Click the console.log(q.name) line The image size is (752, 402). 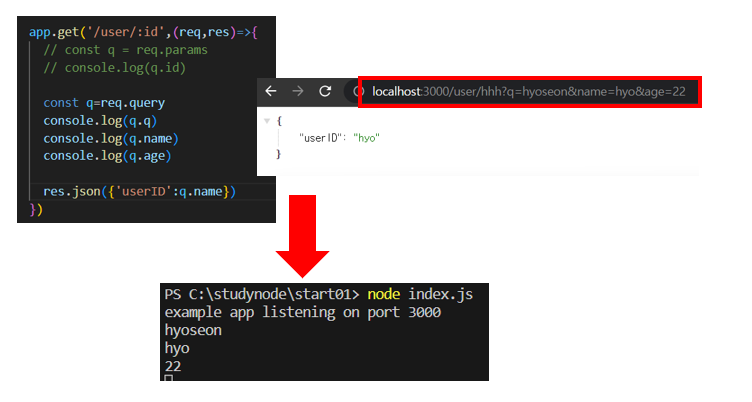111,139
